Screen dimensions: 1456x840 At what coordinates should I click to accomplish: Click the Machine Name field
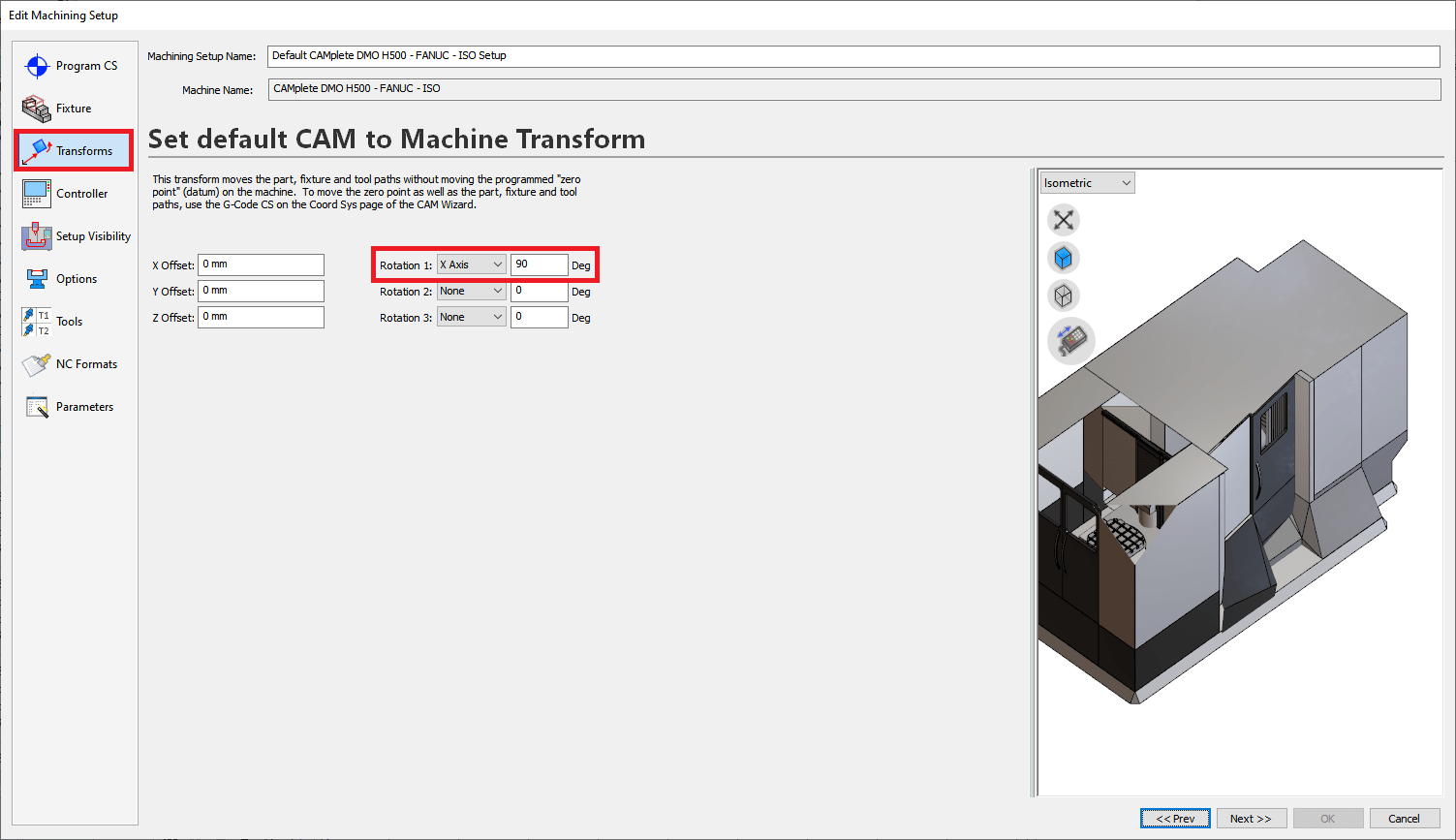pyautogui.click(x=853, y=89)
